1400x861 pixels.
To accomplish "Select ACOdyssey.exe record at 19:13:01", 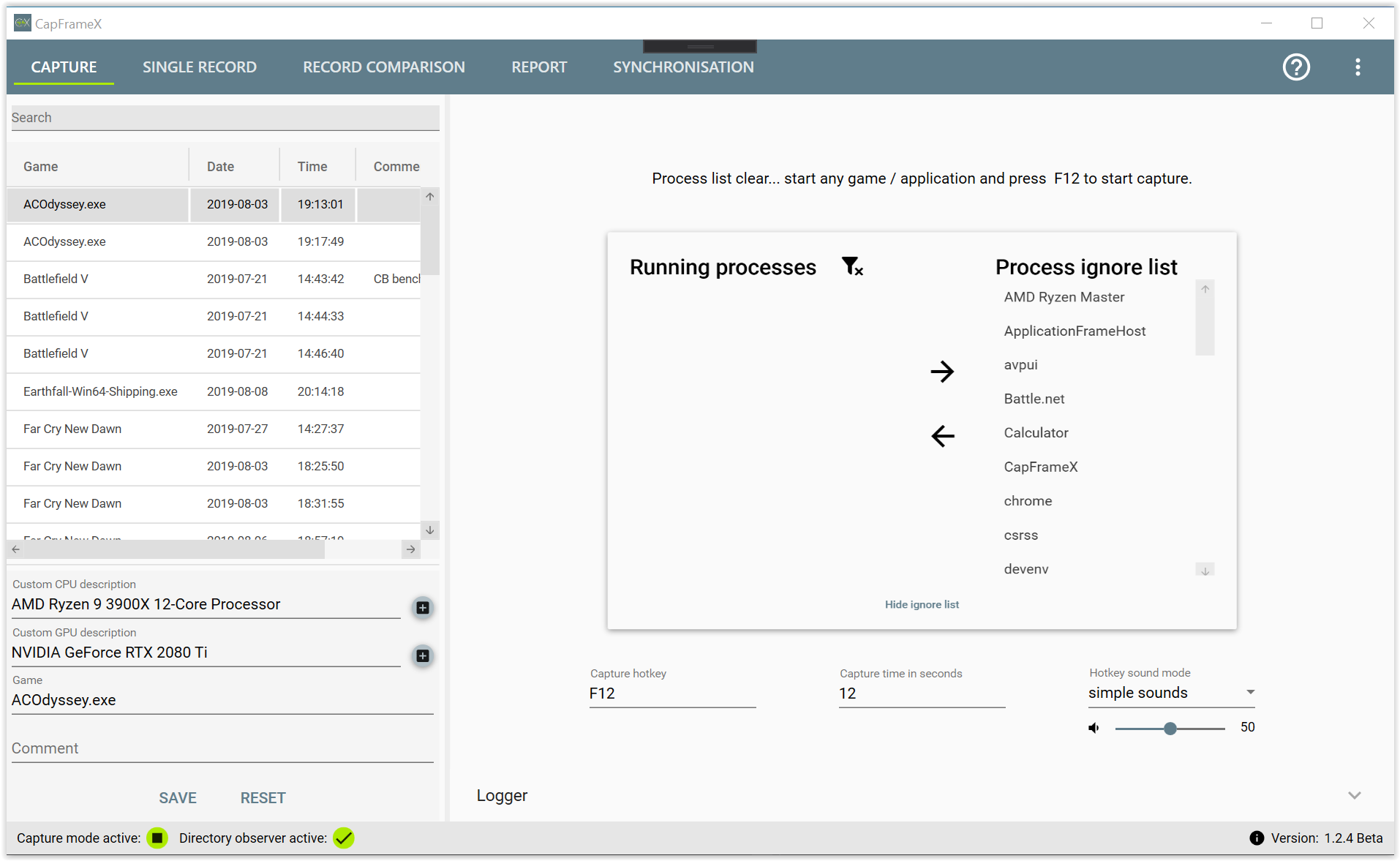I will [x=214, y=204].
